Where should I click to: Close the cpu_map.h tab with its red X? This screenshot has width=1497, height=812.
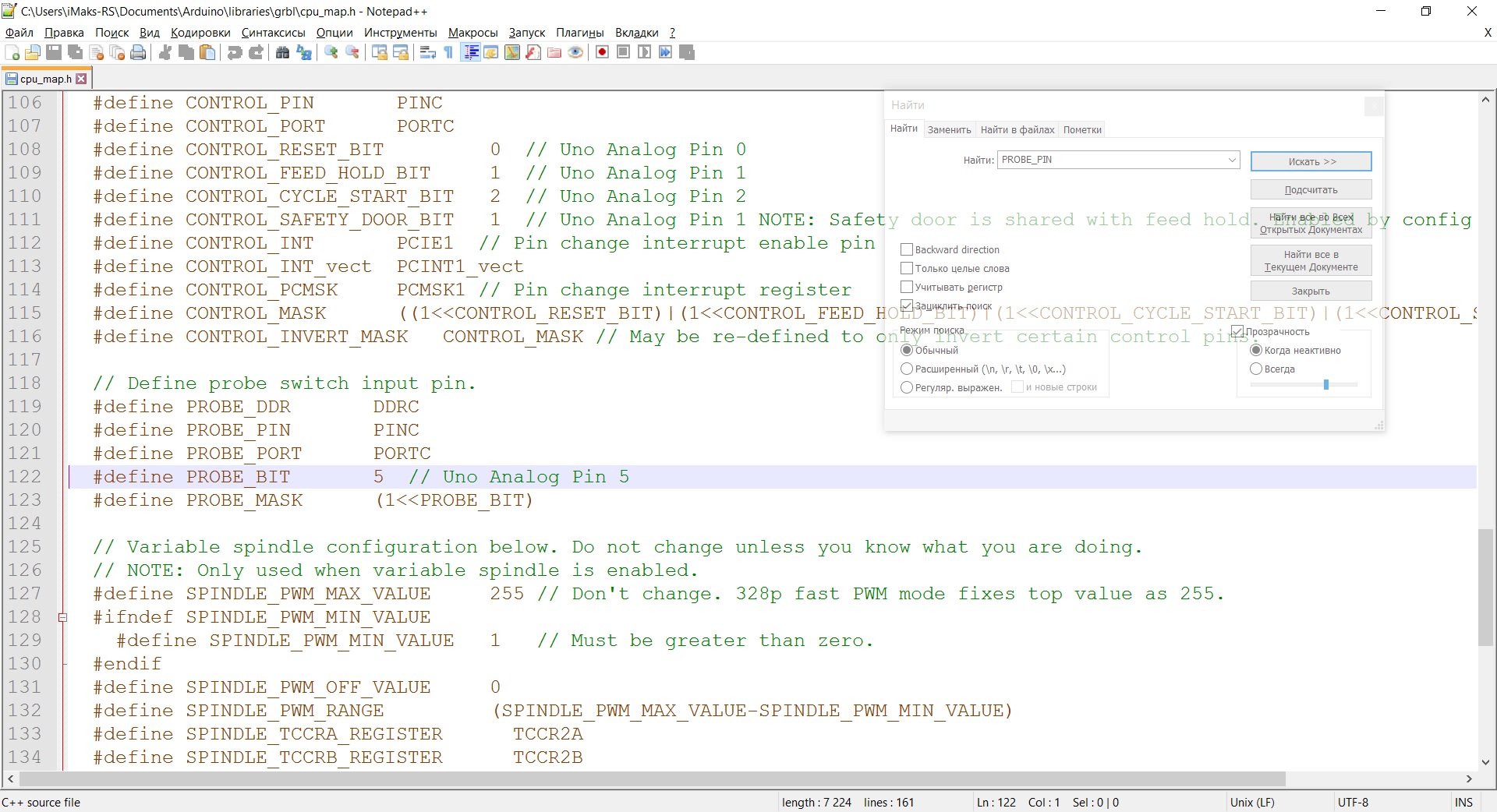81,79
